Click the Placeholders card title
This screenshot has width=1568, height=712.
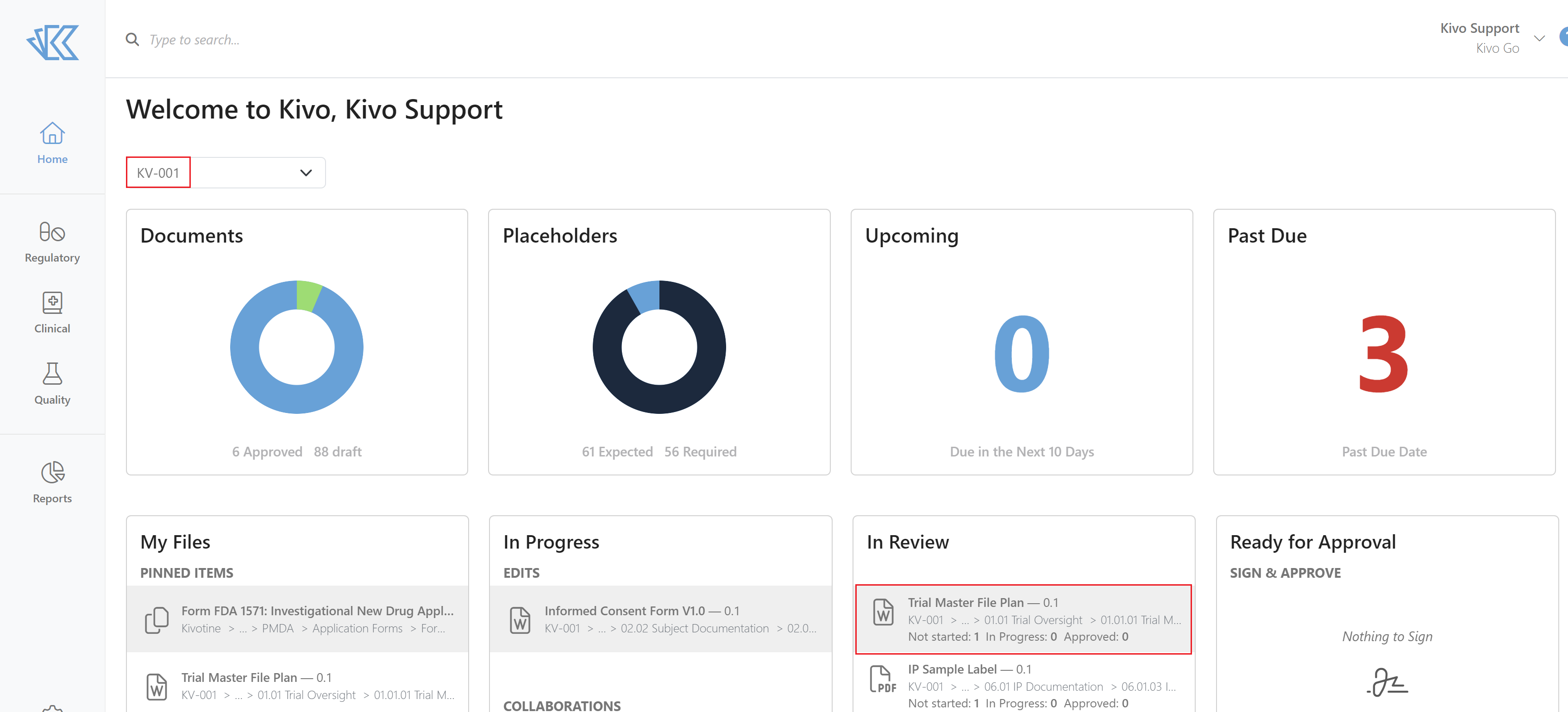click(x=560, y=236)
